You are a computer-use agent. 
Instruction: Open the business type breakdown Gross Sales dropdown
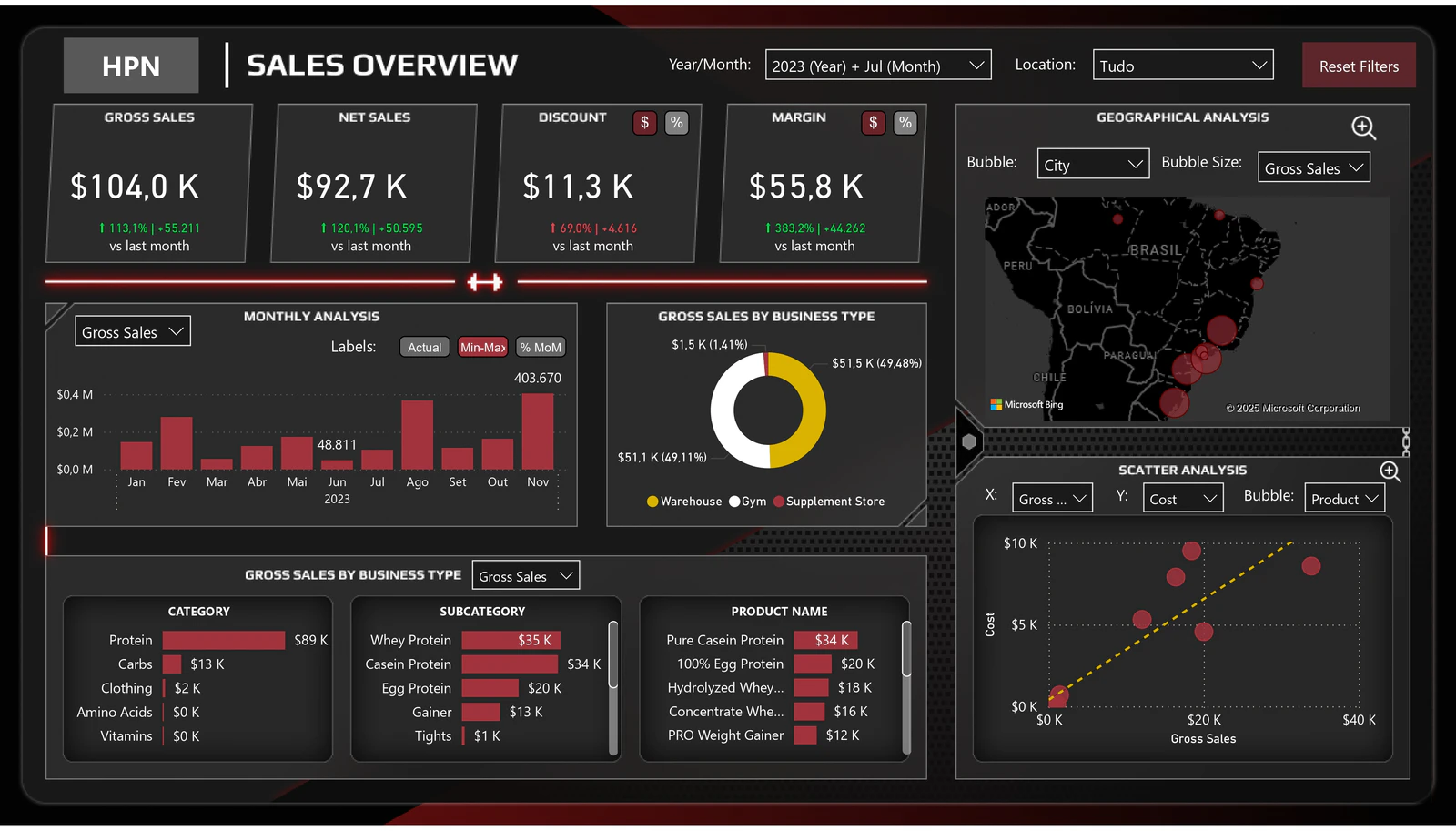click(x=526, y=575)
